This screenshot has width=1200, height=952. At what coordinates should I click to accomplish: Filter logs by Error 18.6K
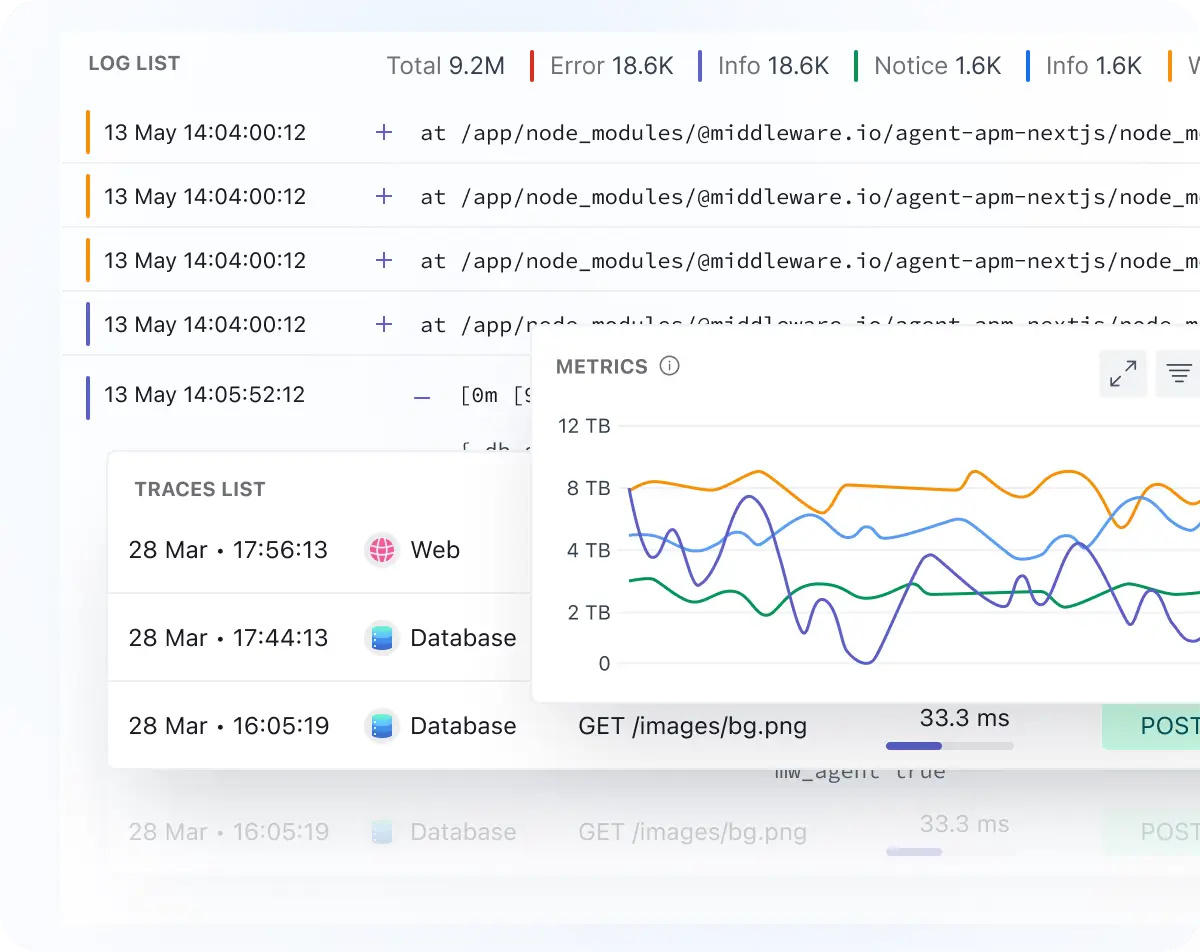[x=611, y=66]
